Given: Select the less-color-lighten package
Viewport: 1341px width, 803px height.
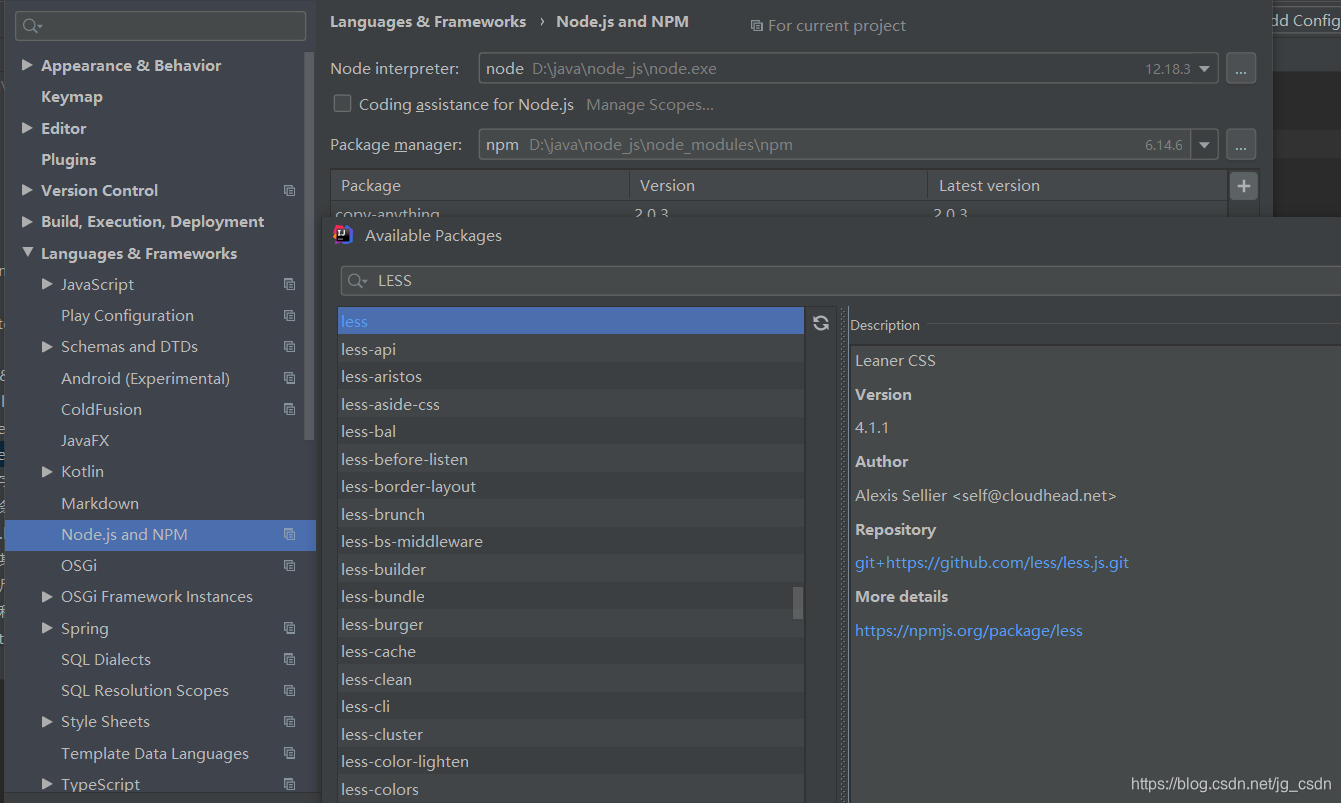Looking at the screenshot, I should (x=571, y=762).
